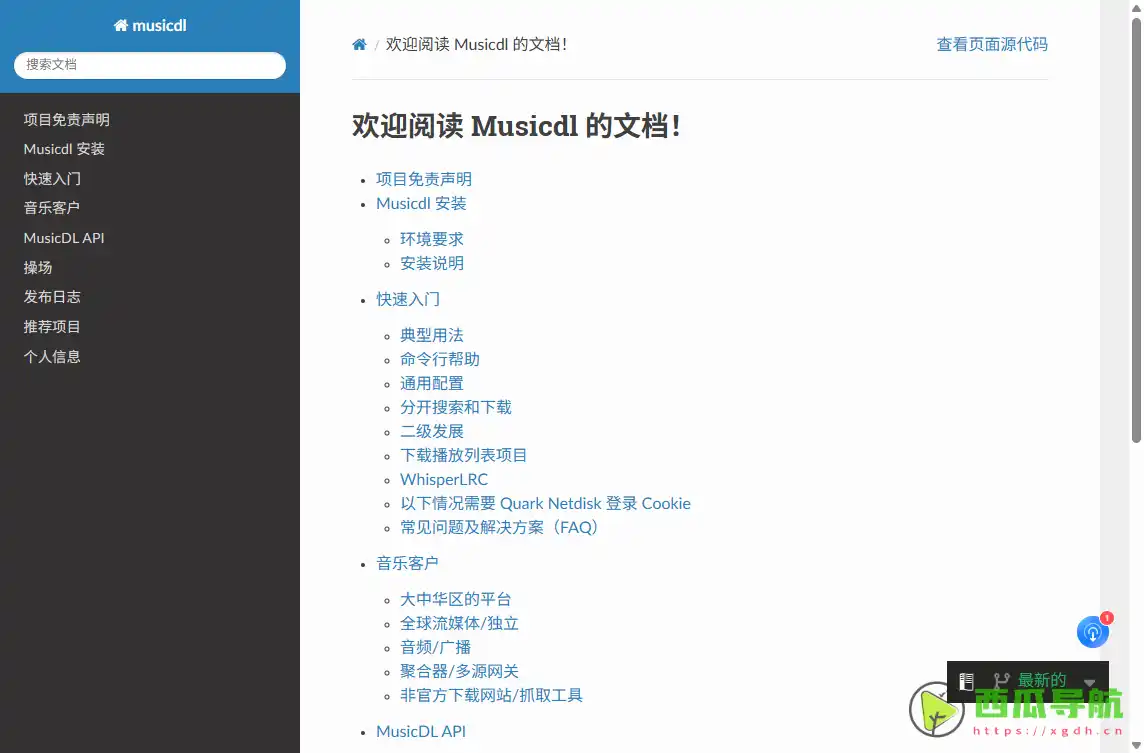The width and height of the screenshot is (1144, 753).
Task: Open sidebar item 个人信息
Action: click(52, 357)
